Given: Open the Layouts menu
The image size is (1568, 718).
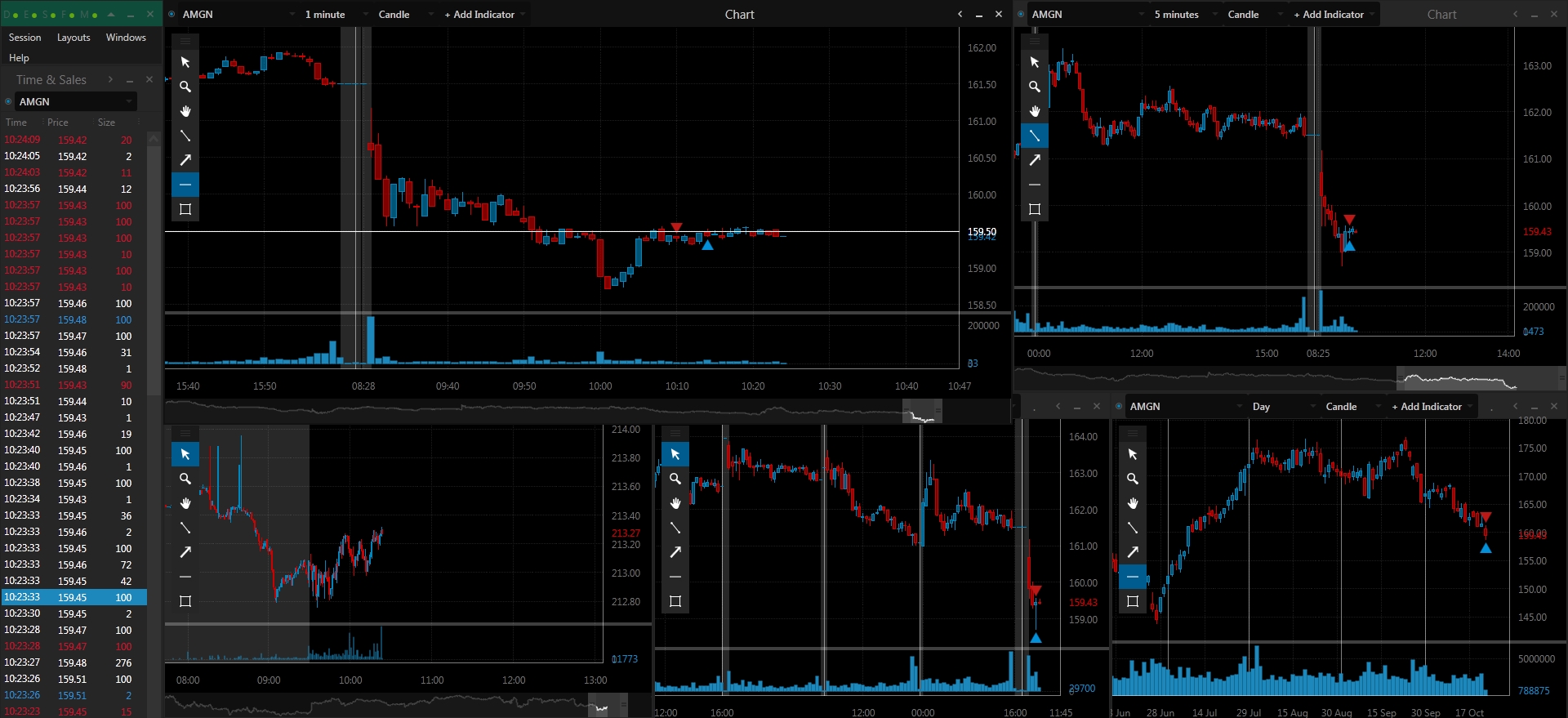Looking at the screenshot, I should [x=73, y=38].
